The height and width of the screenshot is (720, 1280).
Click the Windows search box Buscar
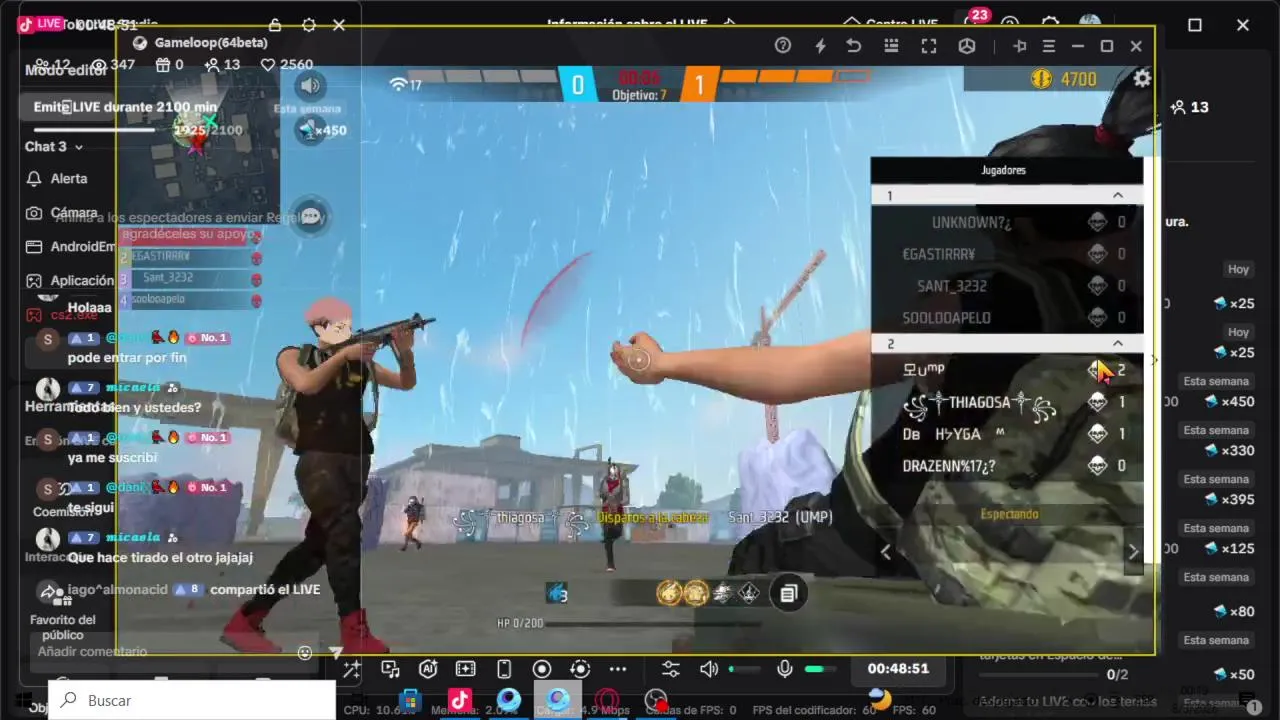tap(192, 700)
